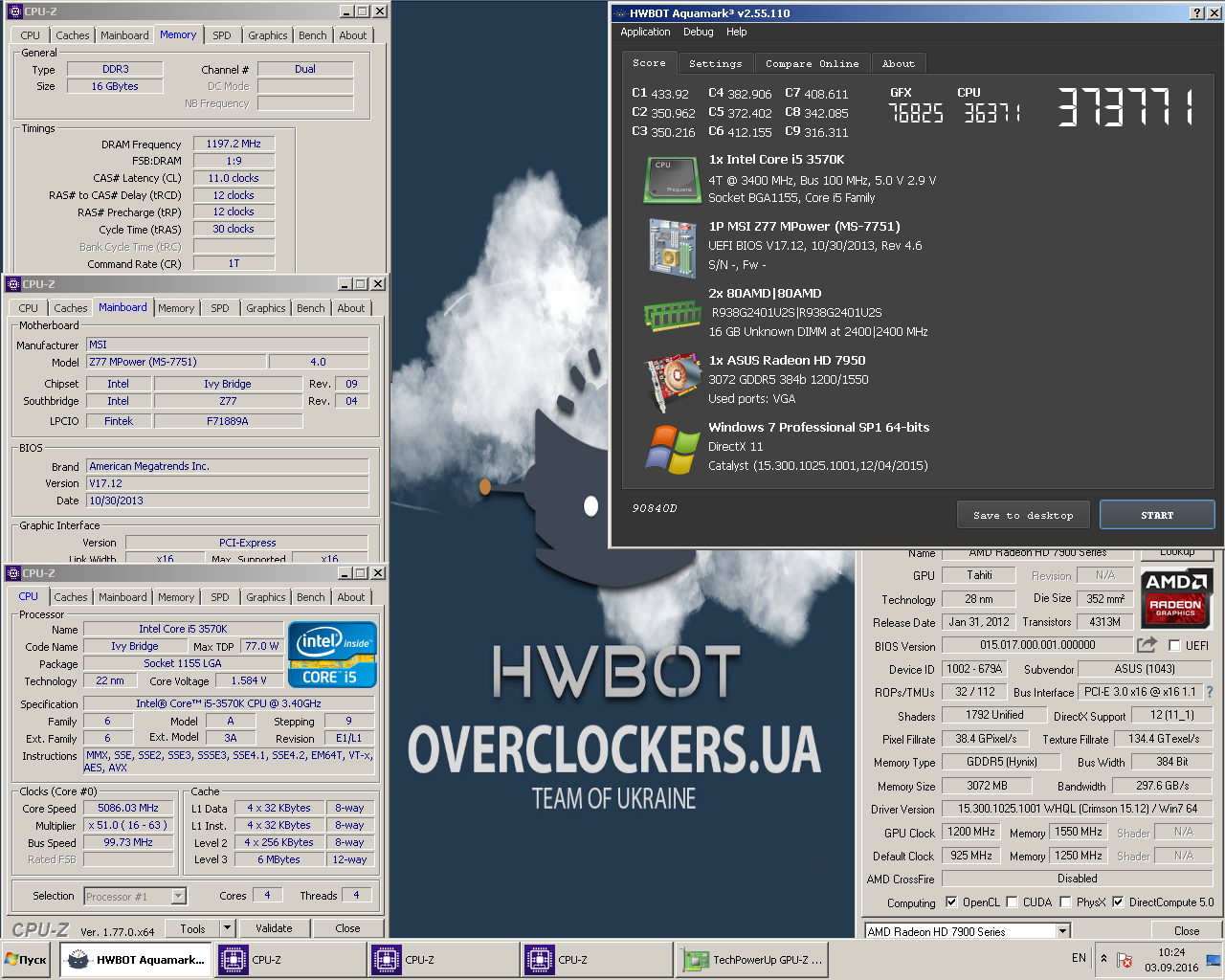
Task: Open the Tools dropdown arrow in CPU-Z
Action: pyautogui.click(x=227, y=928)
